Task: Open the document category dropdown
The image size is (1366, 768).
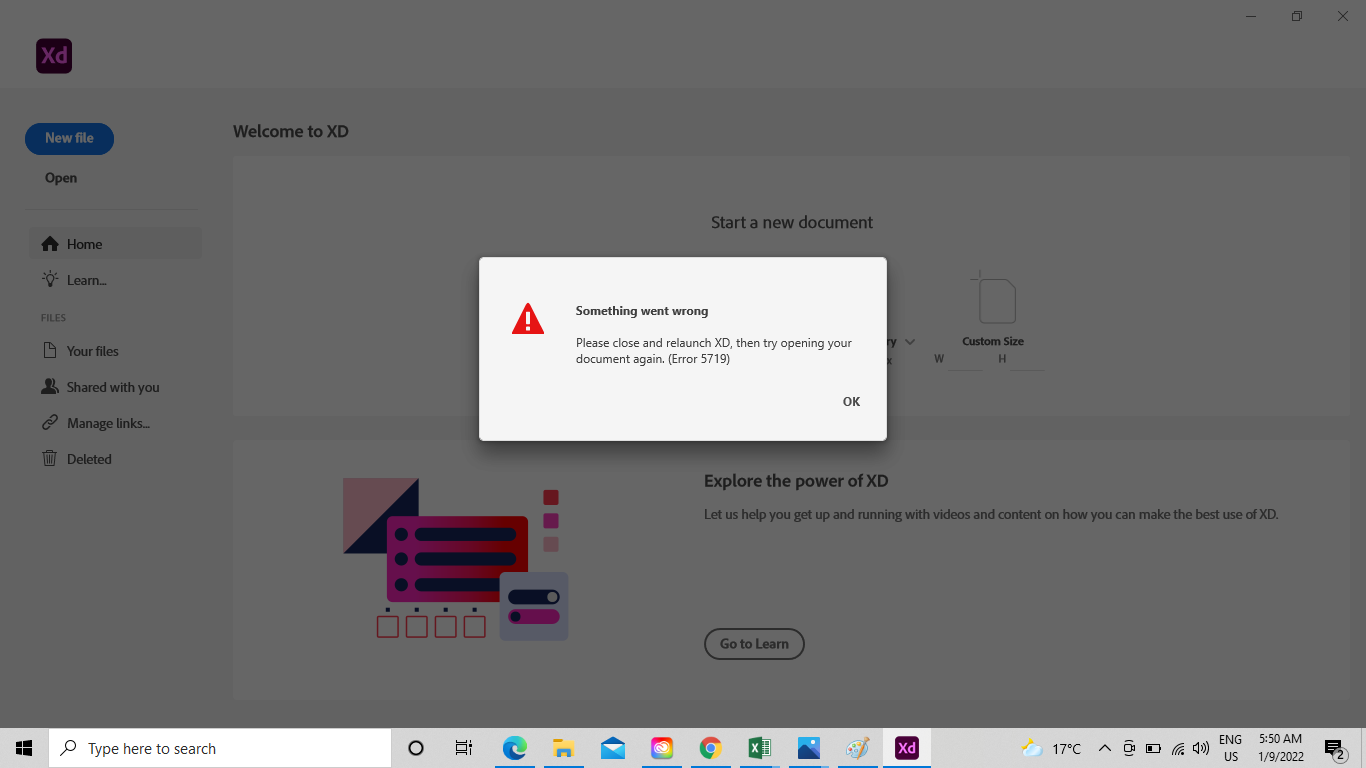Action: tap(909, 341)
